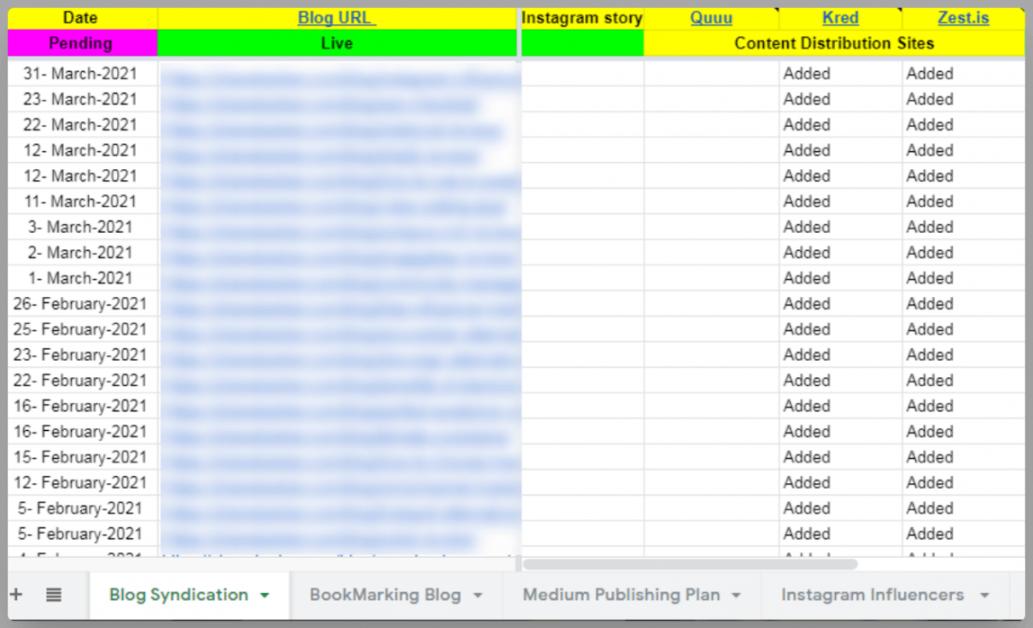Viewport: 1033px width, 628px height.
Task: Expand Instagram Influencers tab dropdown arrow
Action: click(x=984, y=595)
